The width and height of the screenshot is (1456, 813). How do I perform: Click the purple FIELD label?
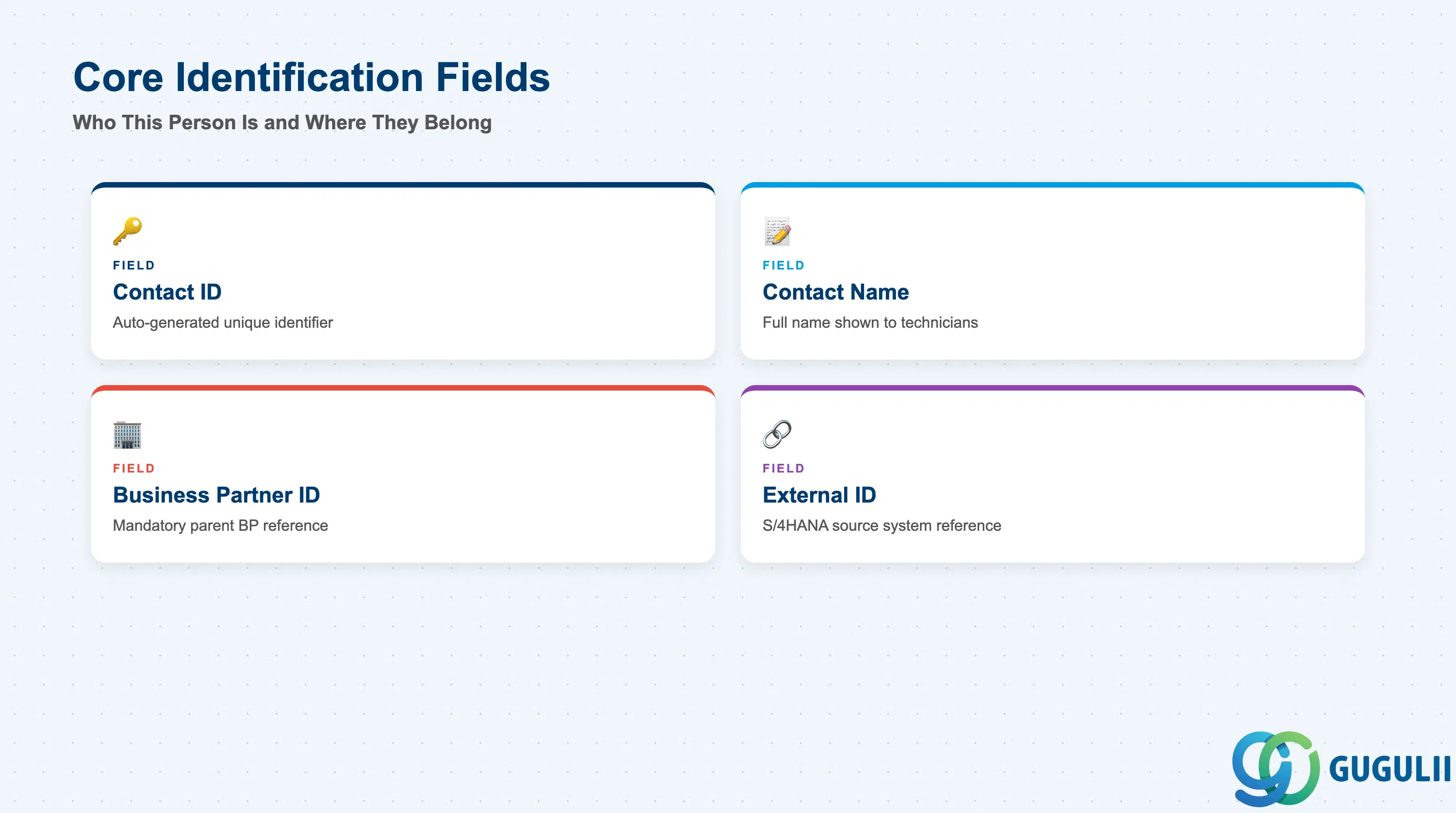tap(784, 469)
